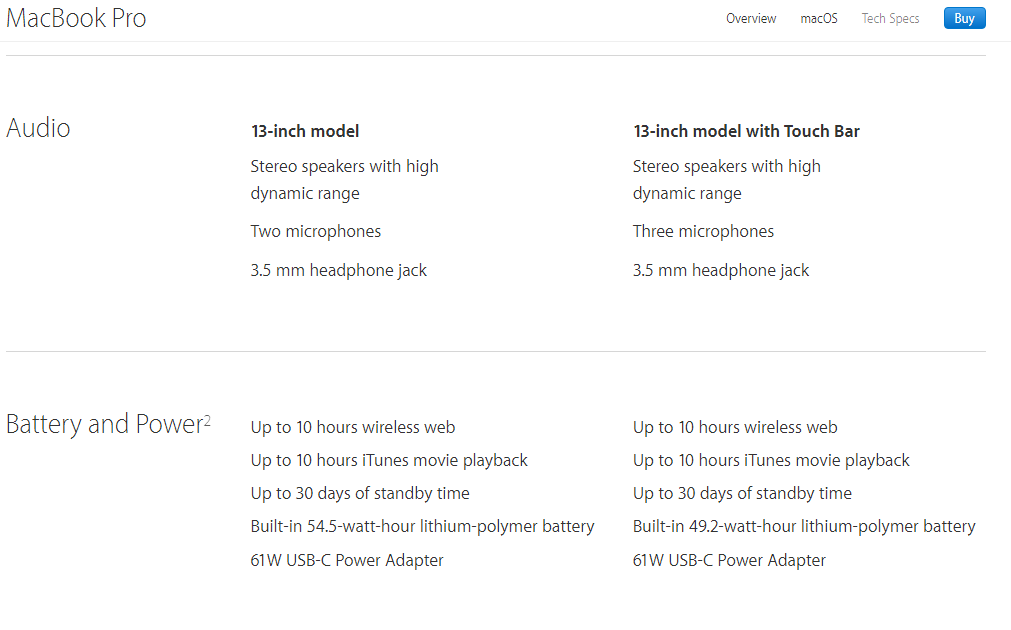Screen dimensions: 1011x630
Task: Click the "Two microphones" text
Action: 316,231
